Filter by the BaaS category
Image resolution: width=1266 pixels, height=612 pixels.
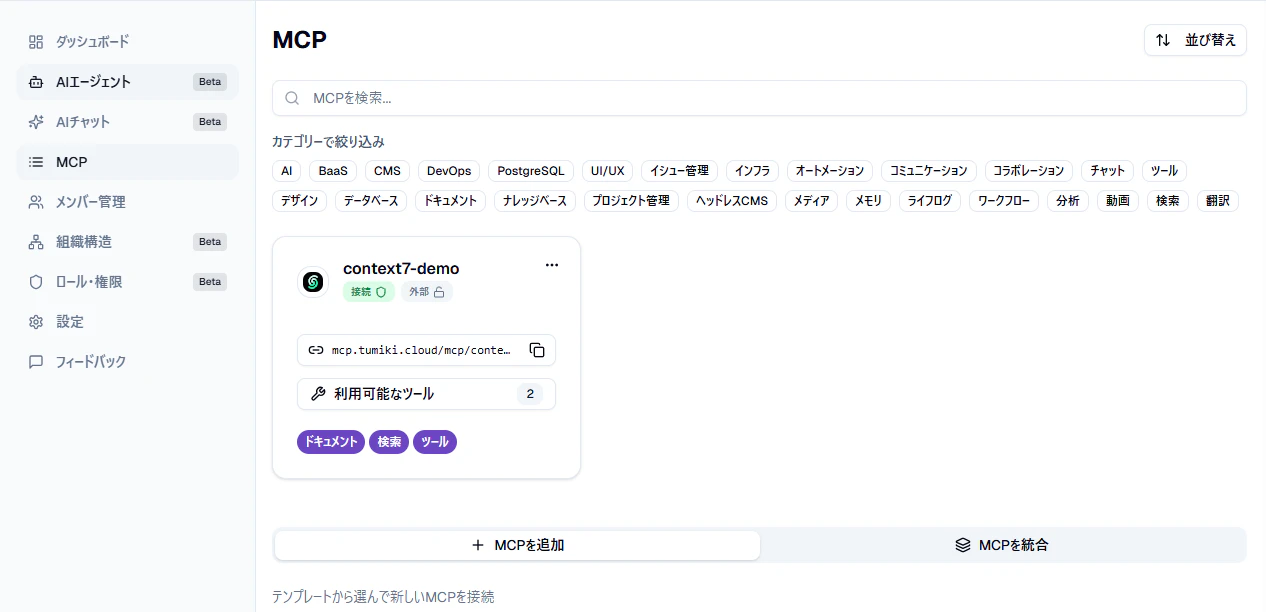pyautogui.click(x=333, y=171)
